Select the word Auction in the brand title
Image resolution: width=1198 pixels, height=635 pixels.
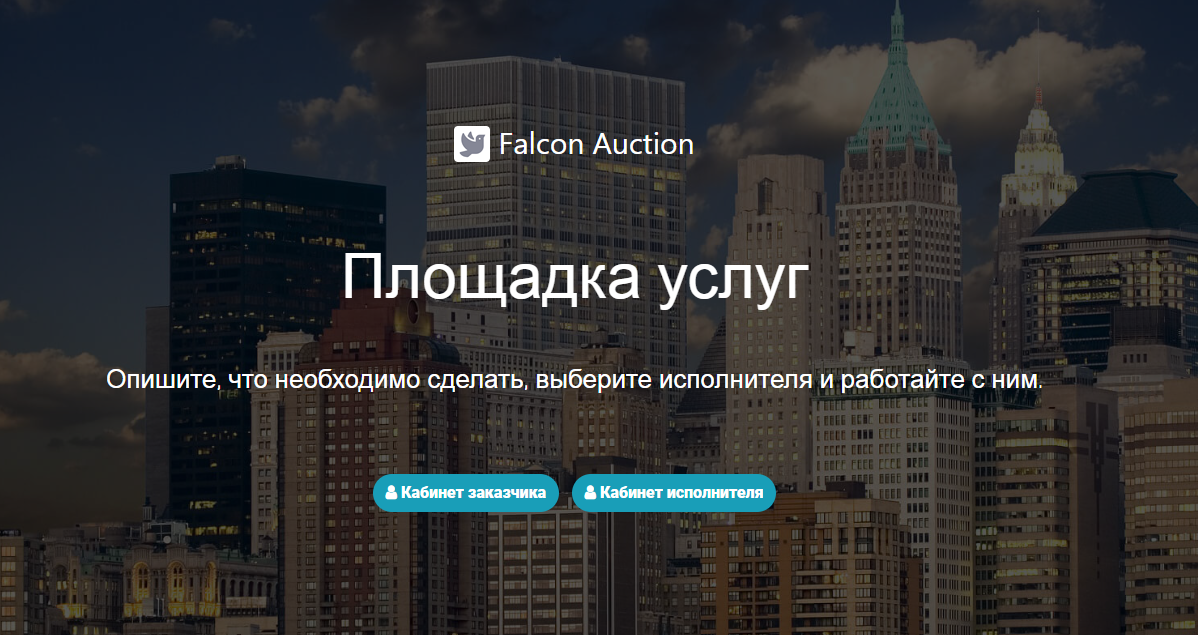[643, 144]
